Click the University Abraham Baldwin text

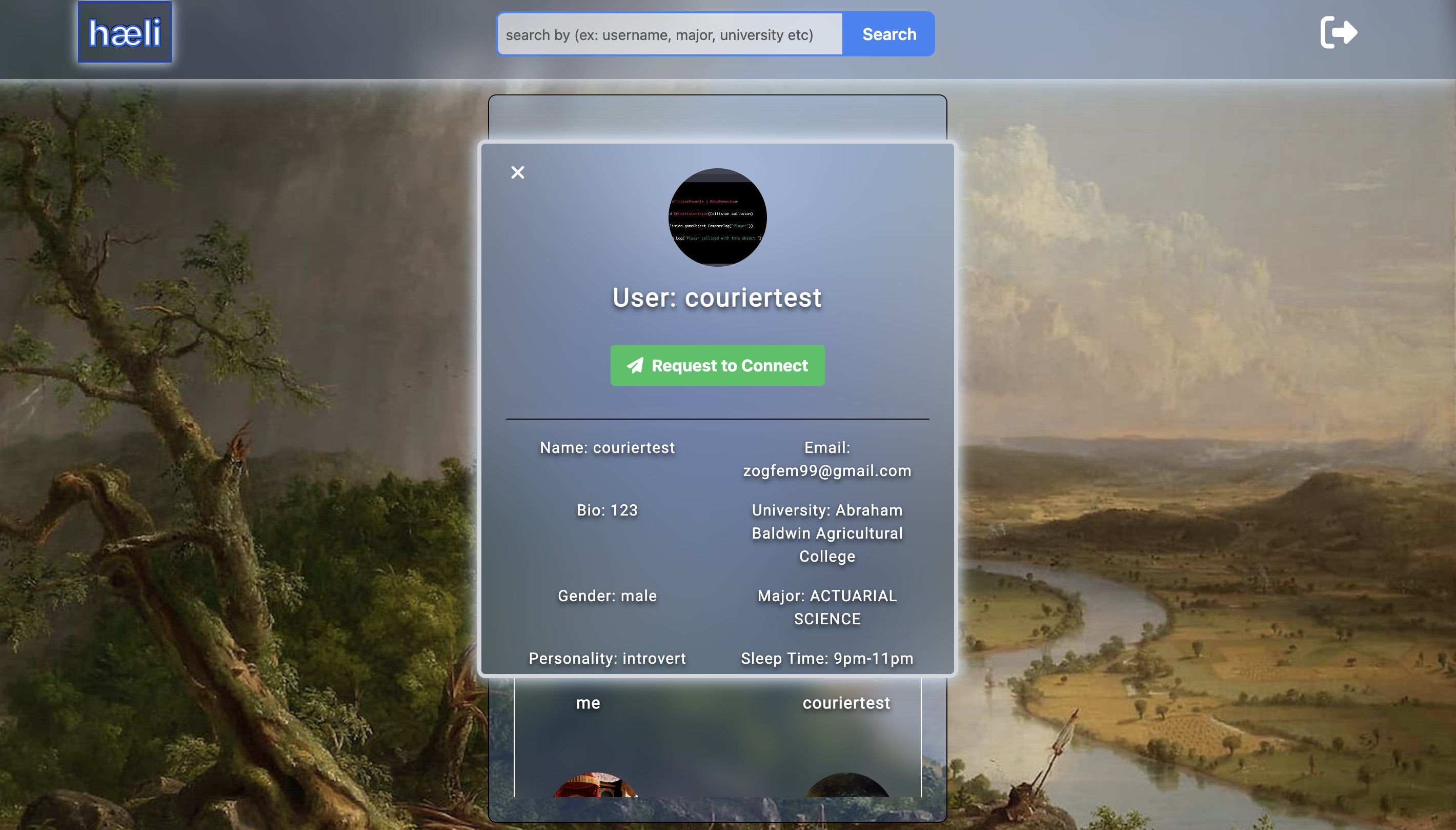click(826, 533)
